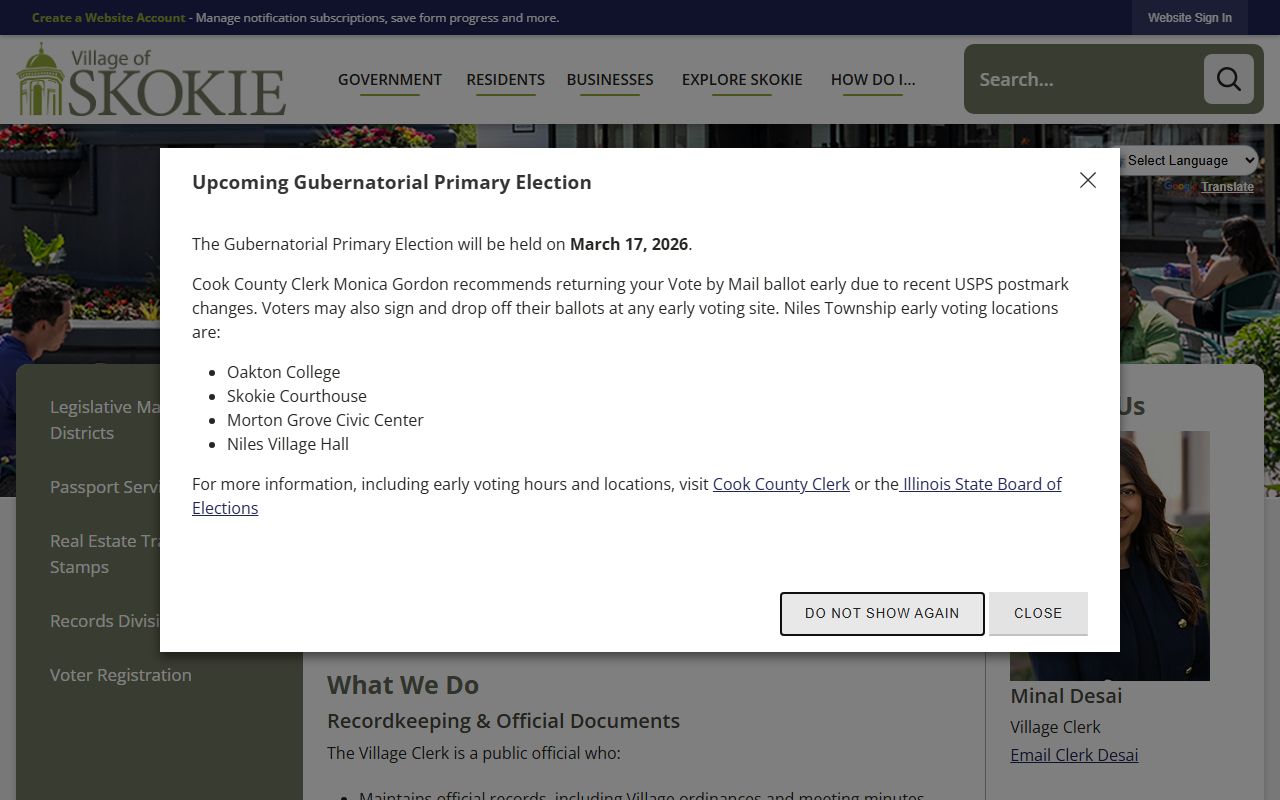Expand the Select Language dropdown
The height and width of the screenshot is (800, 1280).
click(x=1187, y=160)
